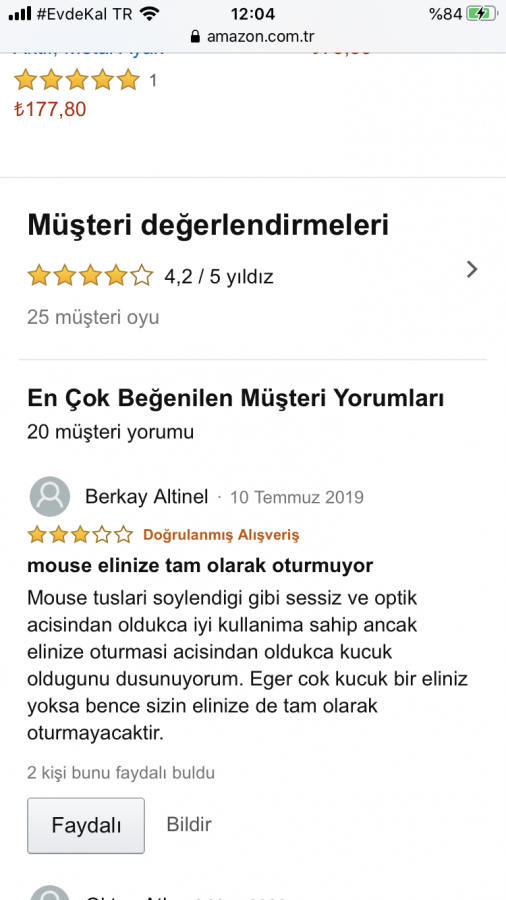Tap the battery icon in status bar
Screen dimensions: 506x900
click(x=482, y=14)
